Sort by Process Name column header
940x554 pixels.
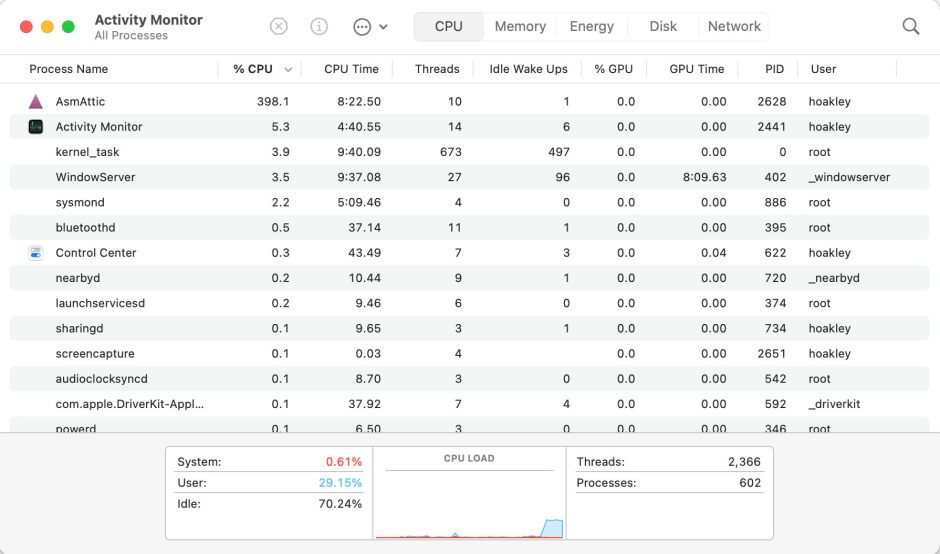point(68,69)
